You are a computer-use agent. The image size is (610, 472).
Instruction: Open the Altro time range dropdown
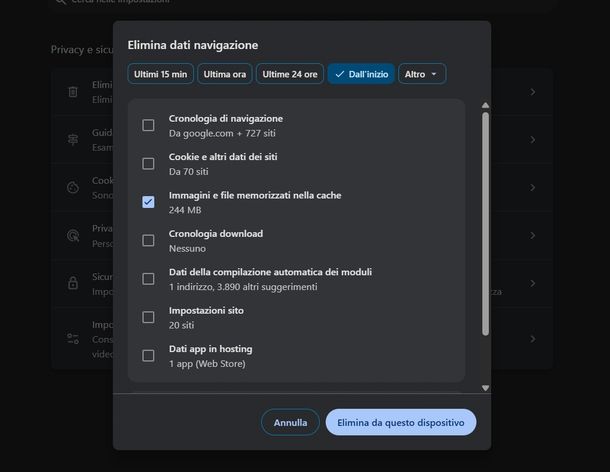(x=422, y=74)
